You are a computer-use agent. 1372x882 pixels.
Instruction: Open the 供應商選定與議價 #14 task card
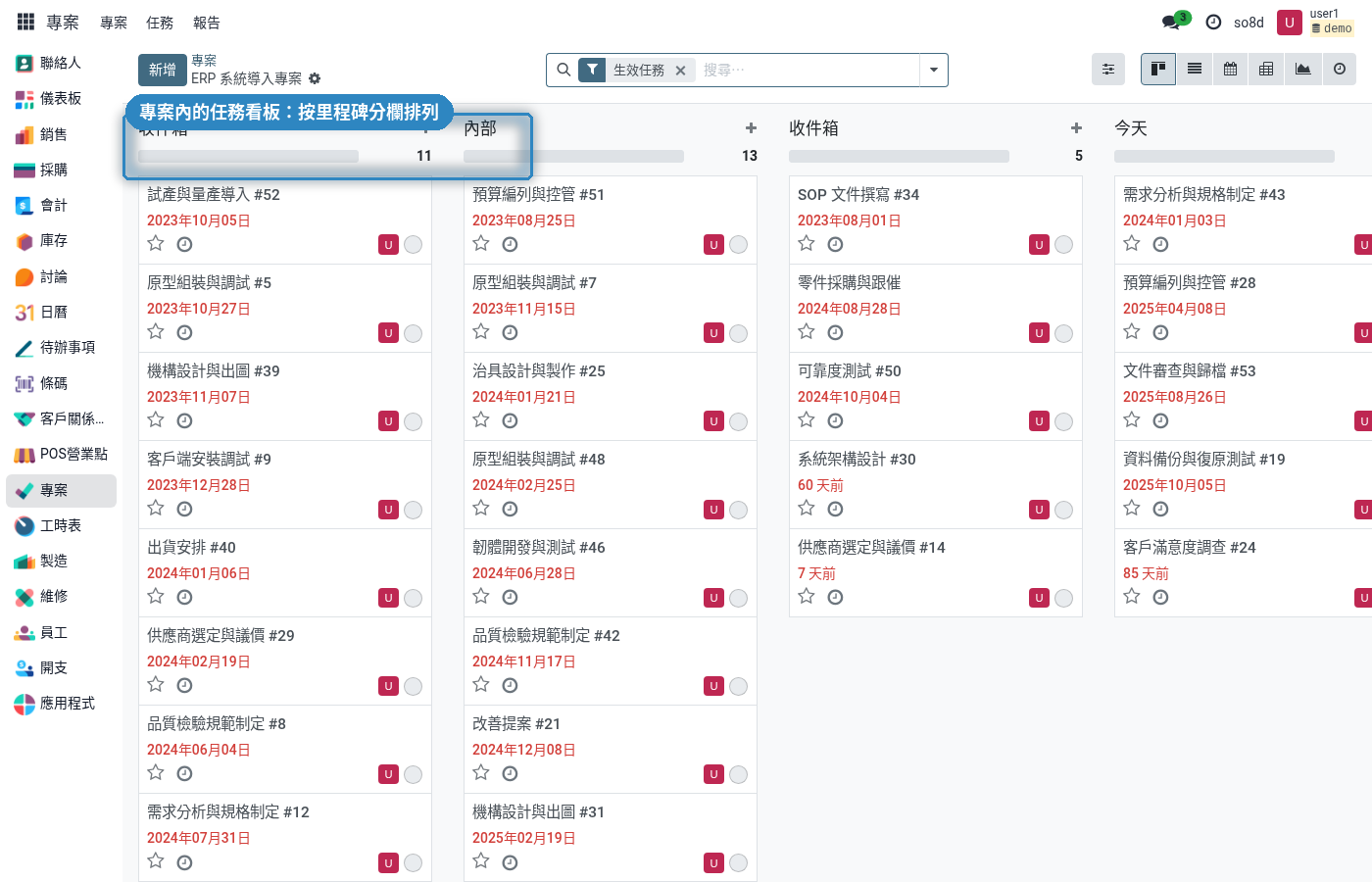click(x=935, y=572)
